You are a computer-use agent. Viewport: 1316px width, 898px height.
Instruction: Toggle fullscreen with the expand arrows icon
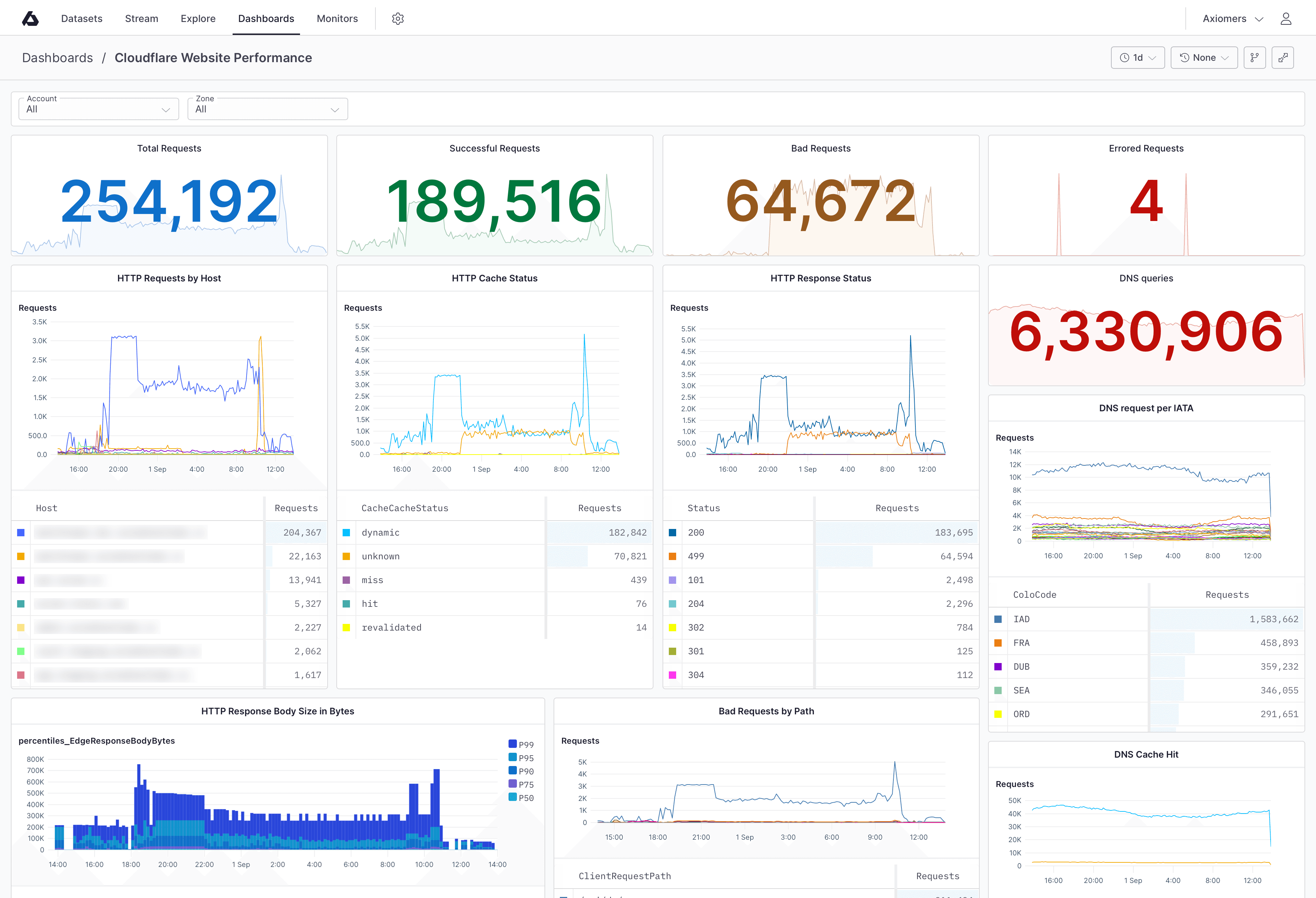point(1282,58)
